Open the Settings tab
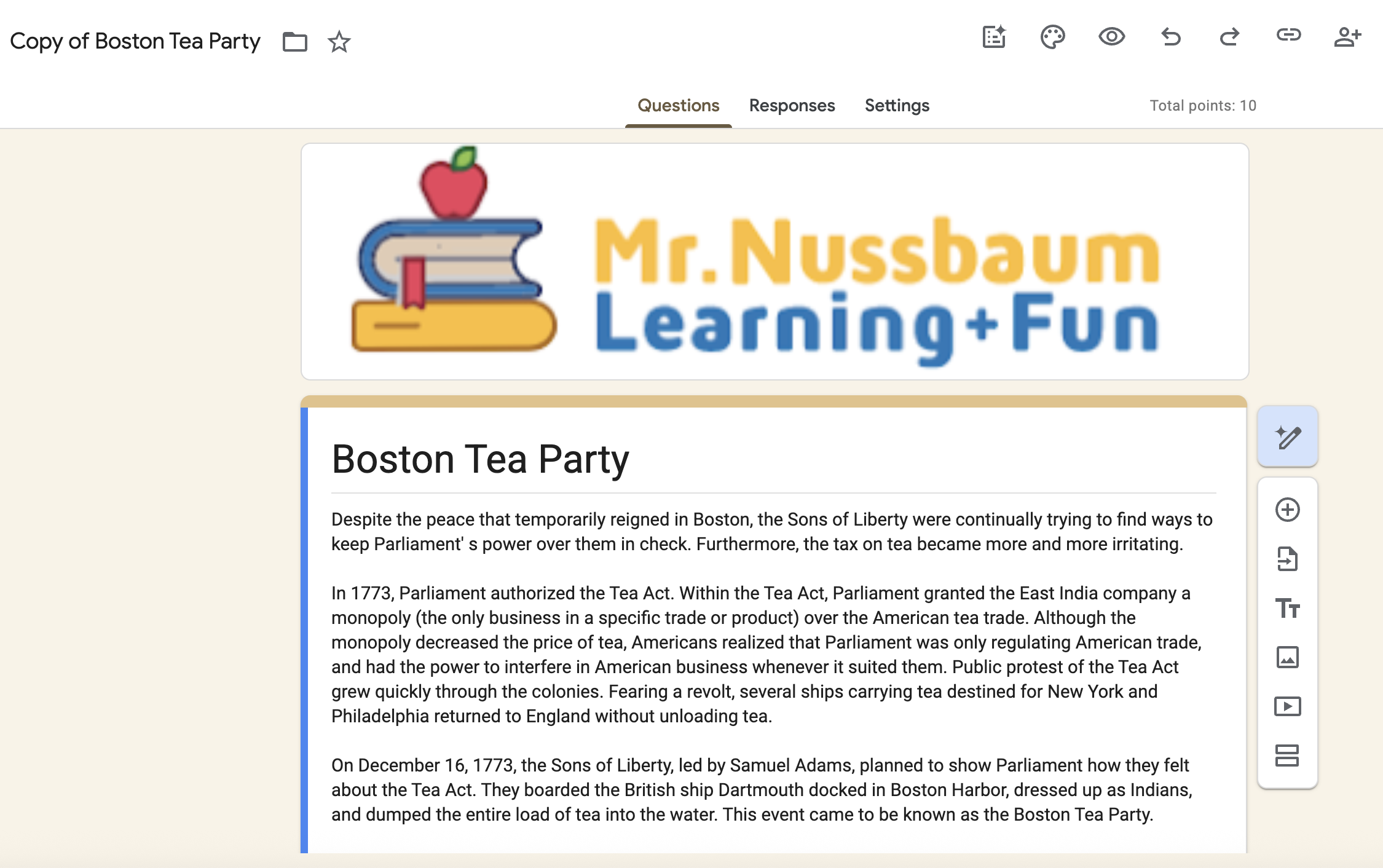 click(x=897, y=106)
